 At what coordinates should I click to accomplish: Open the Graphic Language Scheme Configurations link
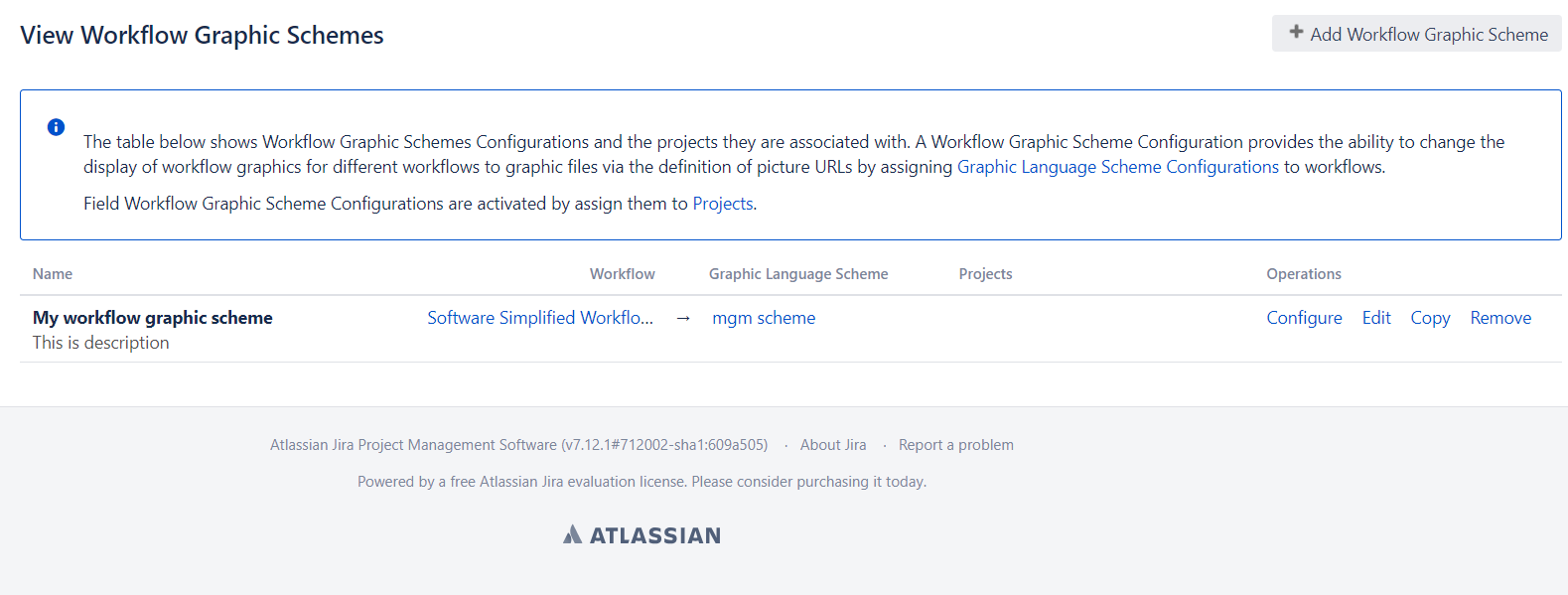click(x=1117, y=167)
